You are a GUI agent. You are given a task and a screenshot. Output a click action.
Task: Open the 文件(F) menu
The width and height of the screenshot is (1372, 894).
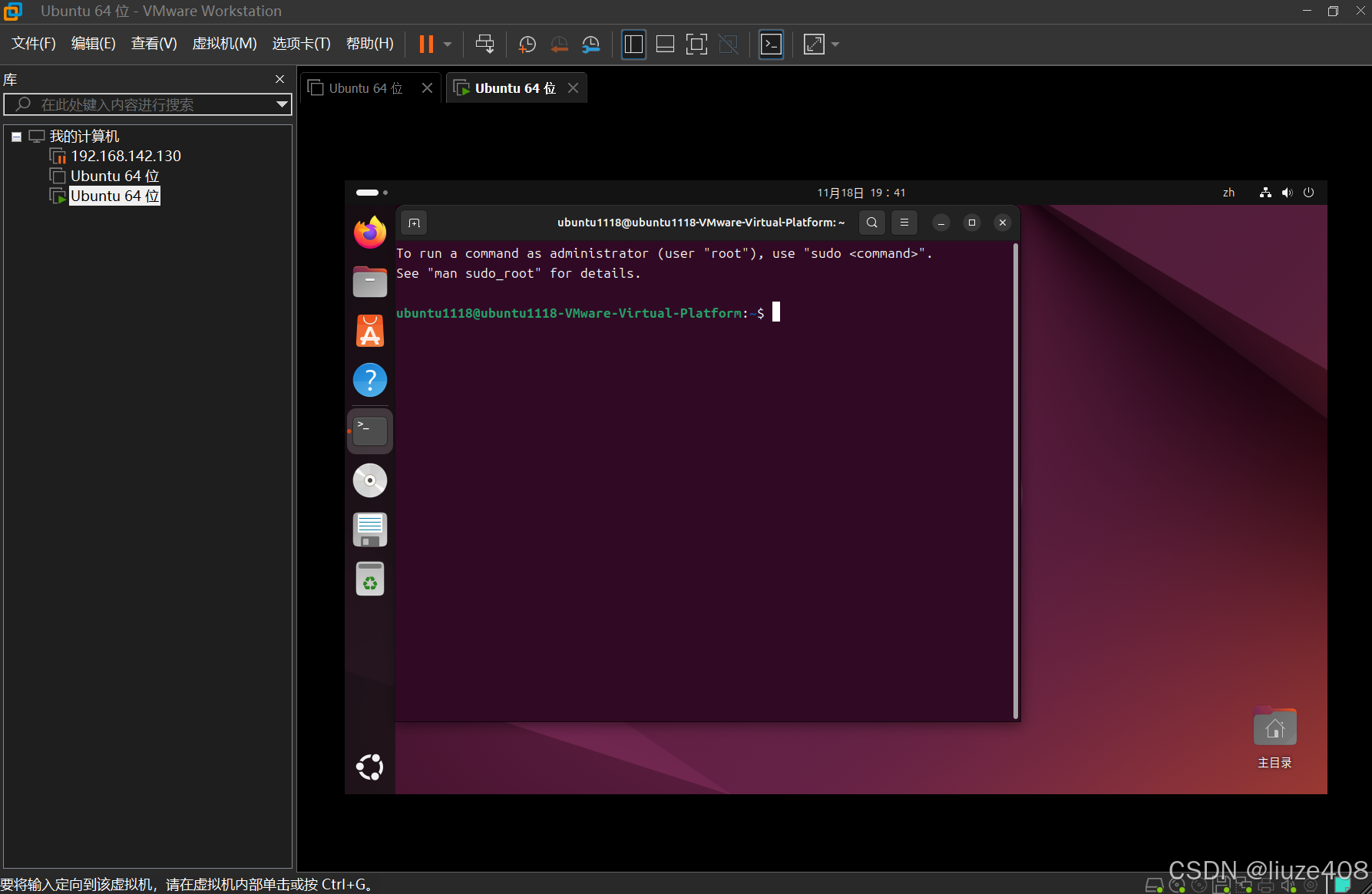33,43
